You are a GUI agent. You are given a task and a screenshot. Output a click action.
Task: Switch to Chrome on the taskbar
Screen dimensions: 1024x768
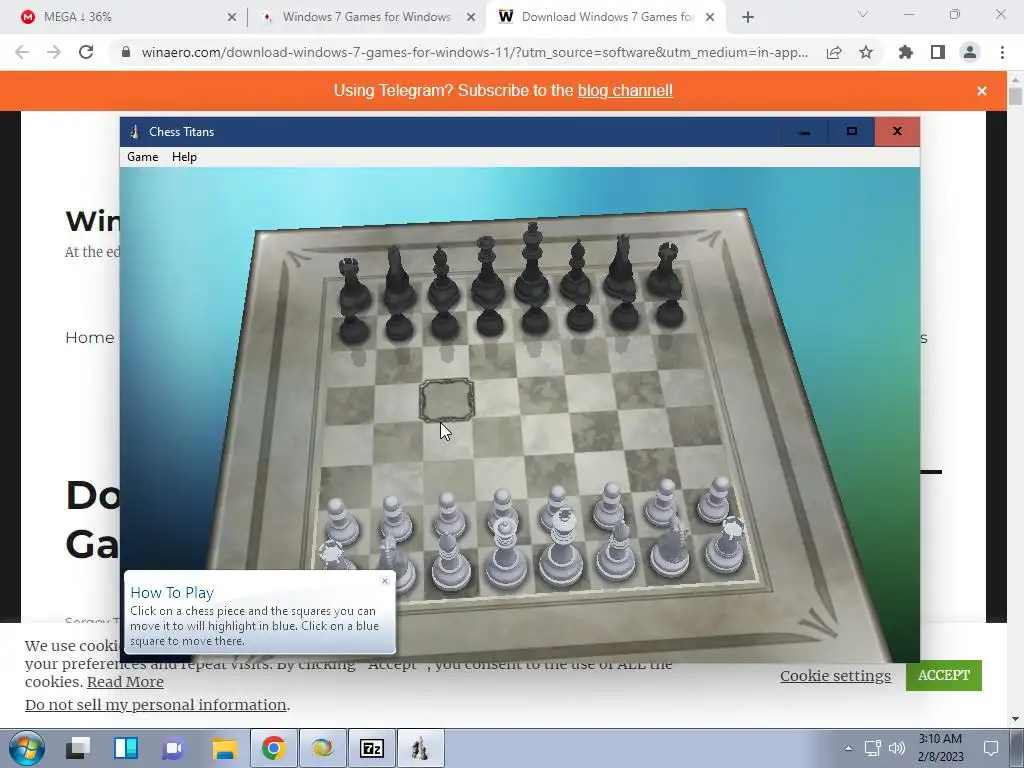274,748
